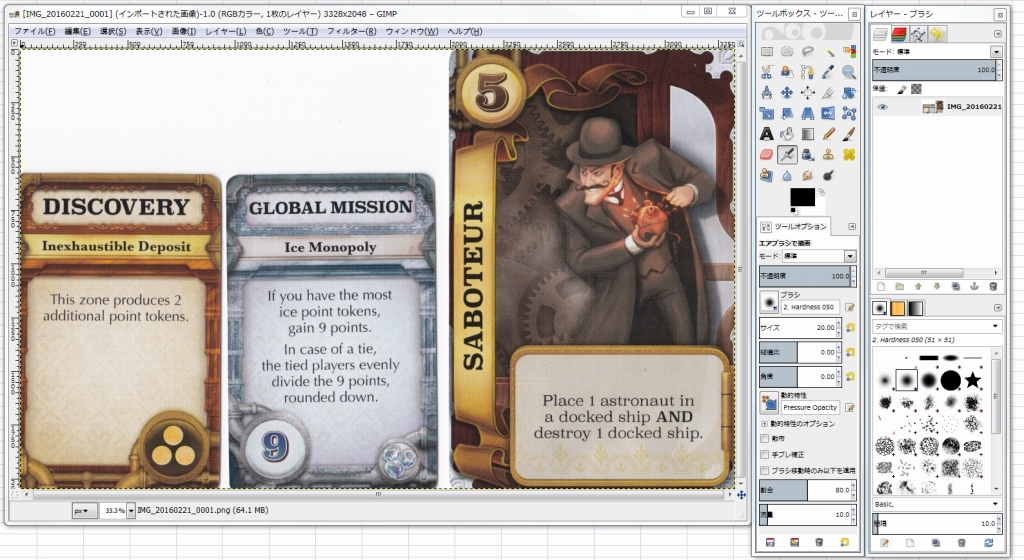Select the Ink tool
This screenshot has width=1024, height=560.
(x=808, y=155)
